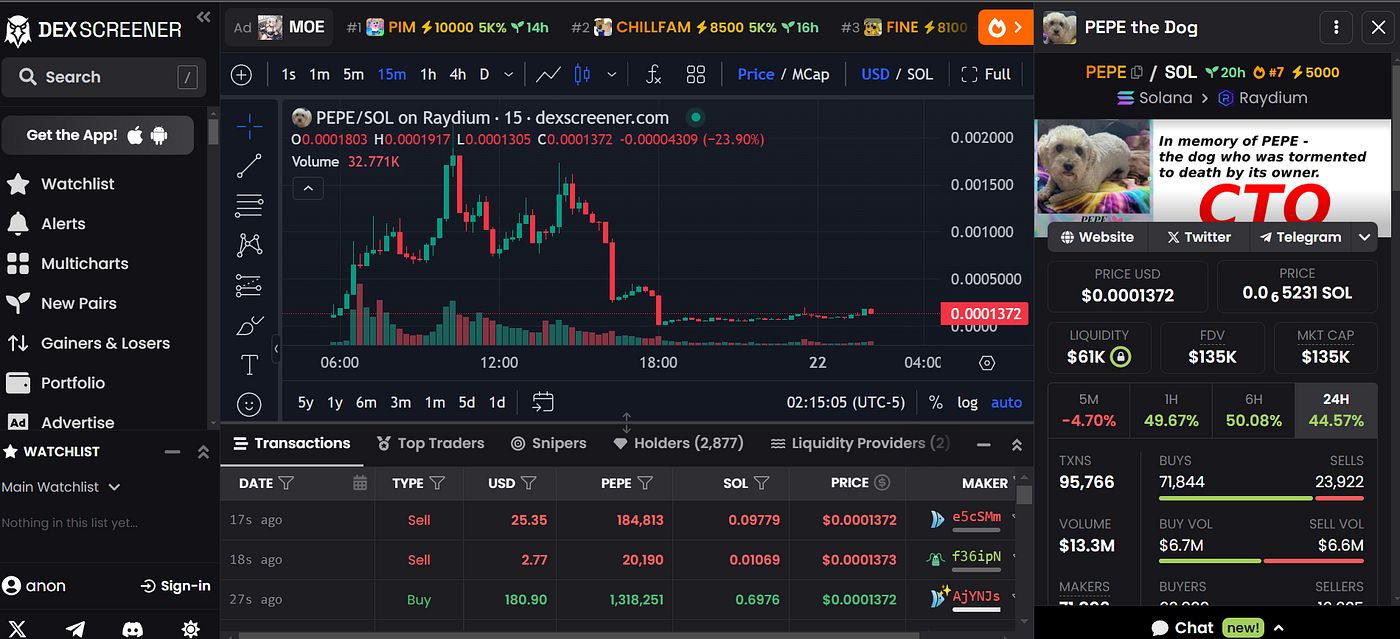This screenshot has height=639, width=1400.
Task: Switch to the Holders tab
Action: pos(678,443)
